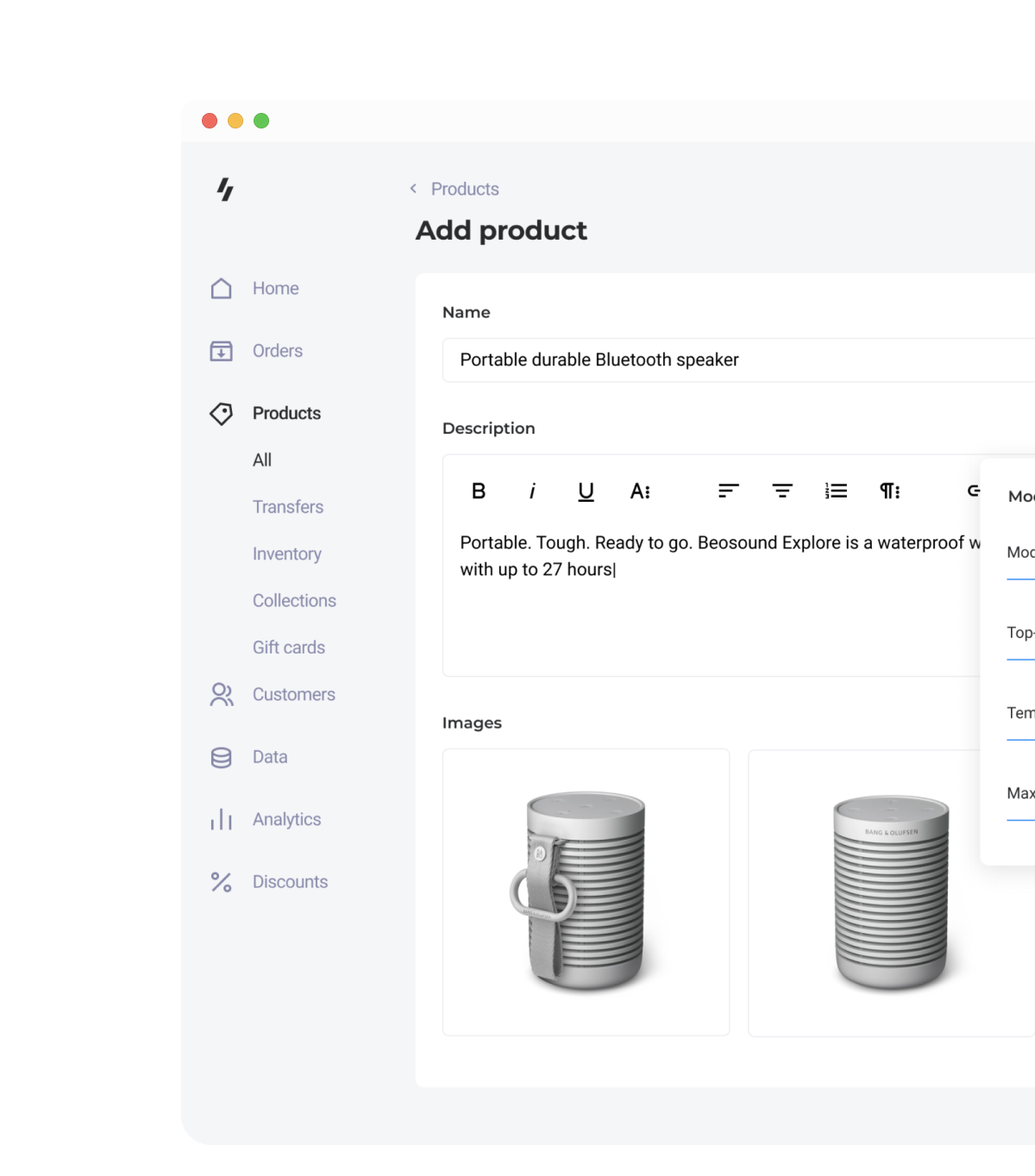Open Gift cards under Products
The height and width of the screenshot is (1176, 1035).
click(289, 647)
